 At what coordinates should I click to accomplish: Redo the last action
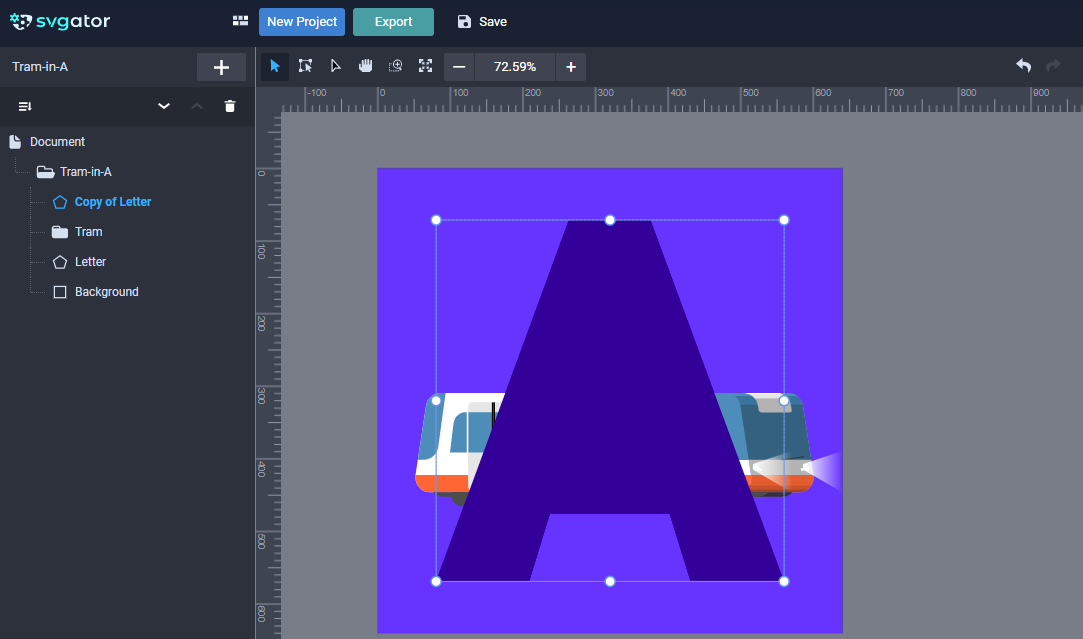(x=1053, y=66)
